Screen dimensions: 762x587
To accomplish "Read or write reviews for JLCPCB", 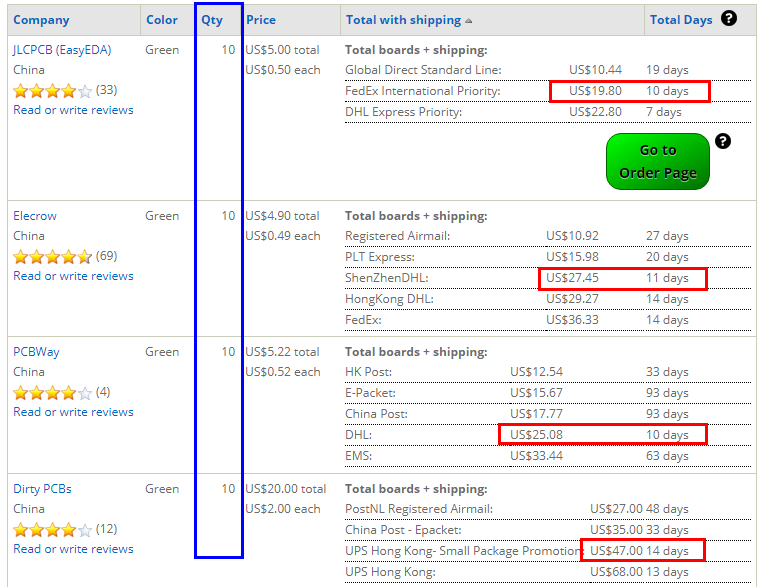I will coord(73,110).
